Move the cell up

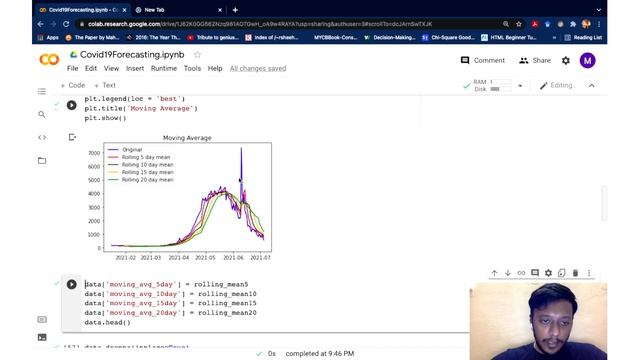click(494, 273)
